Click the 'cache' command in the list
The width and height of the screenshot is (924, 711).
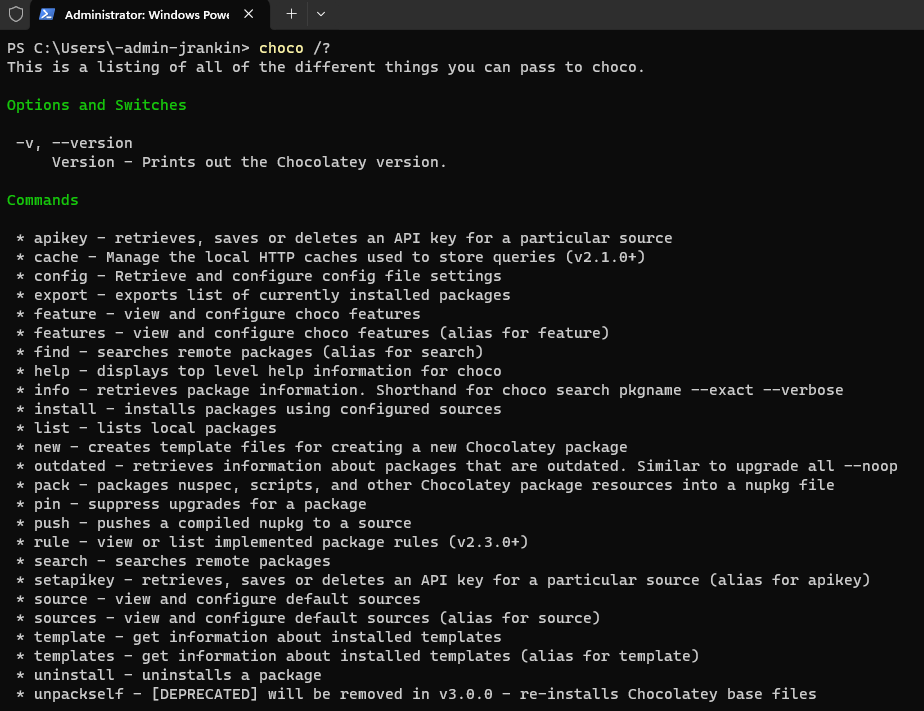pos(56,257)
